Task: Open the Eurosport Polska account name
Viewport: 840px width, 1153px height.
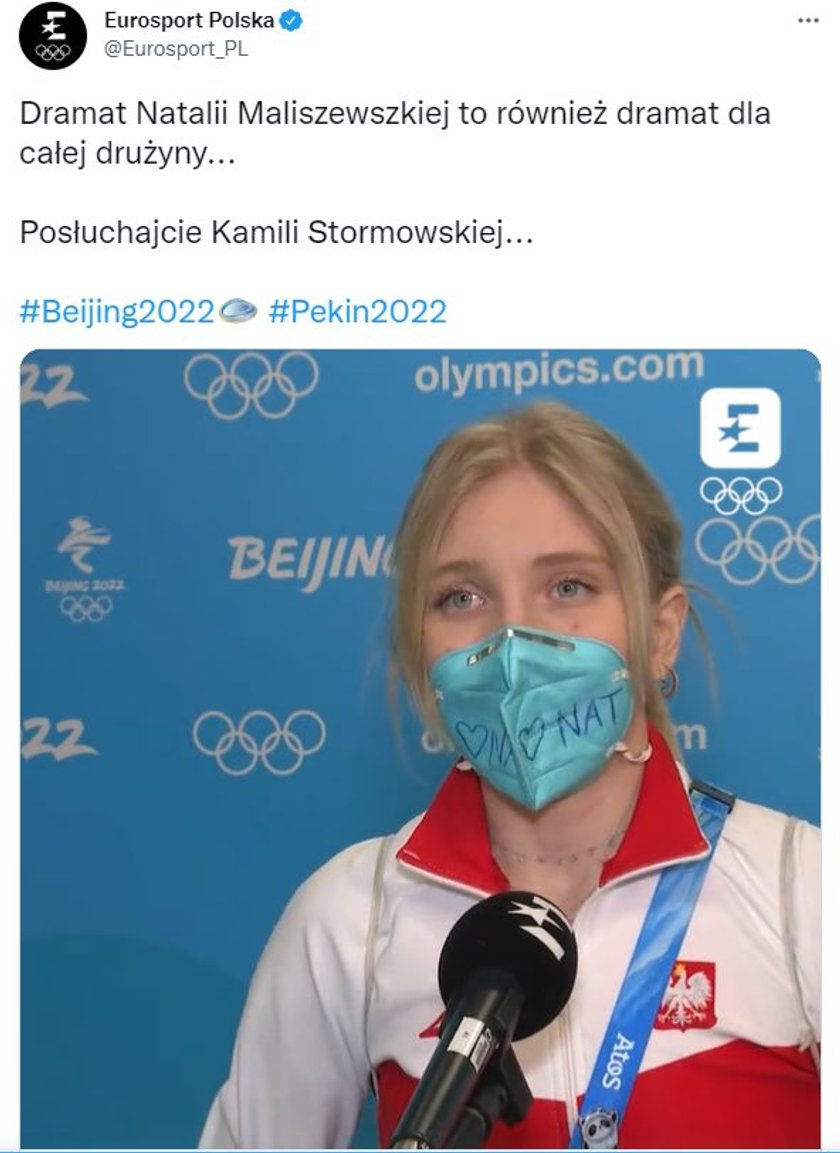Action: pos(189,21)
